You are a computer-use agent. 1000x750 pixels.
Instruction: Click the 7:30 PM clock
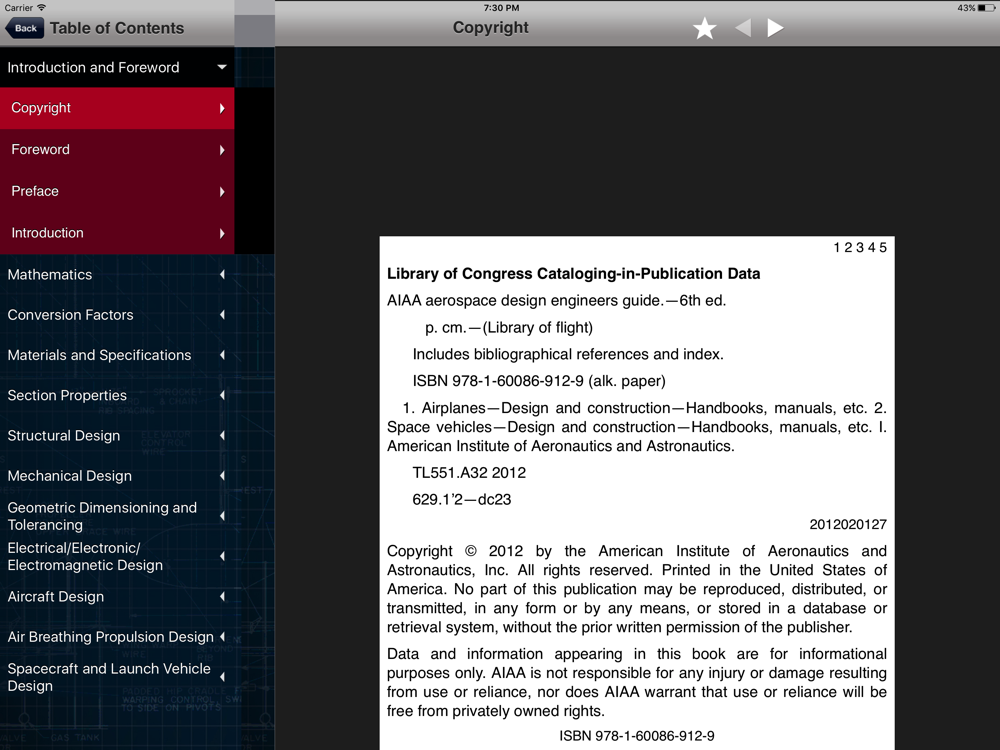pyautogui.click(x=501, y=8)
